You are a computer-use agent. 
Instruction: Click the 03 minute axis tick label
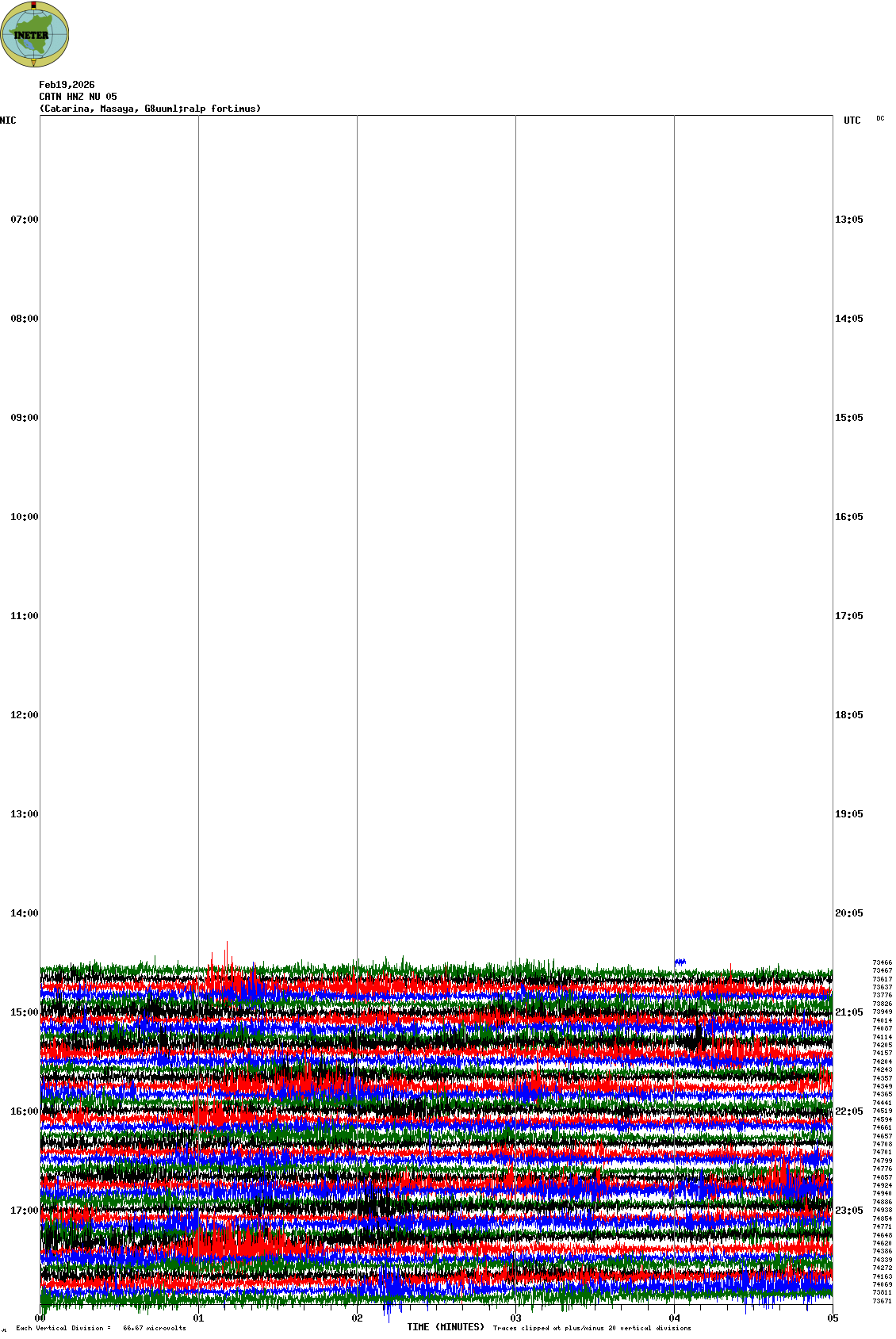515,1318
